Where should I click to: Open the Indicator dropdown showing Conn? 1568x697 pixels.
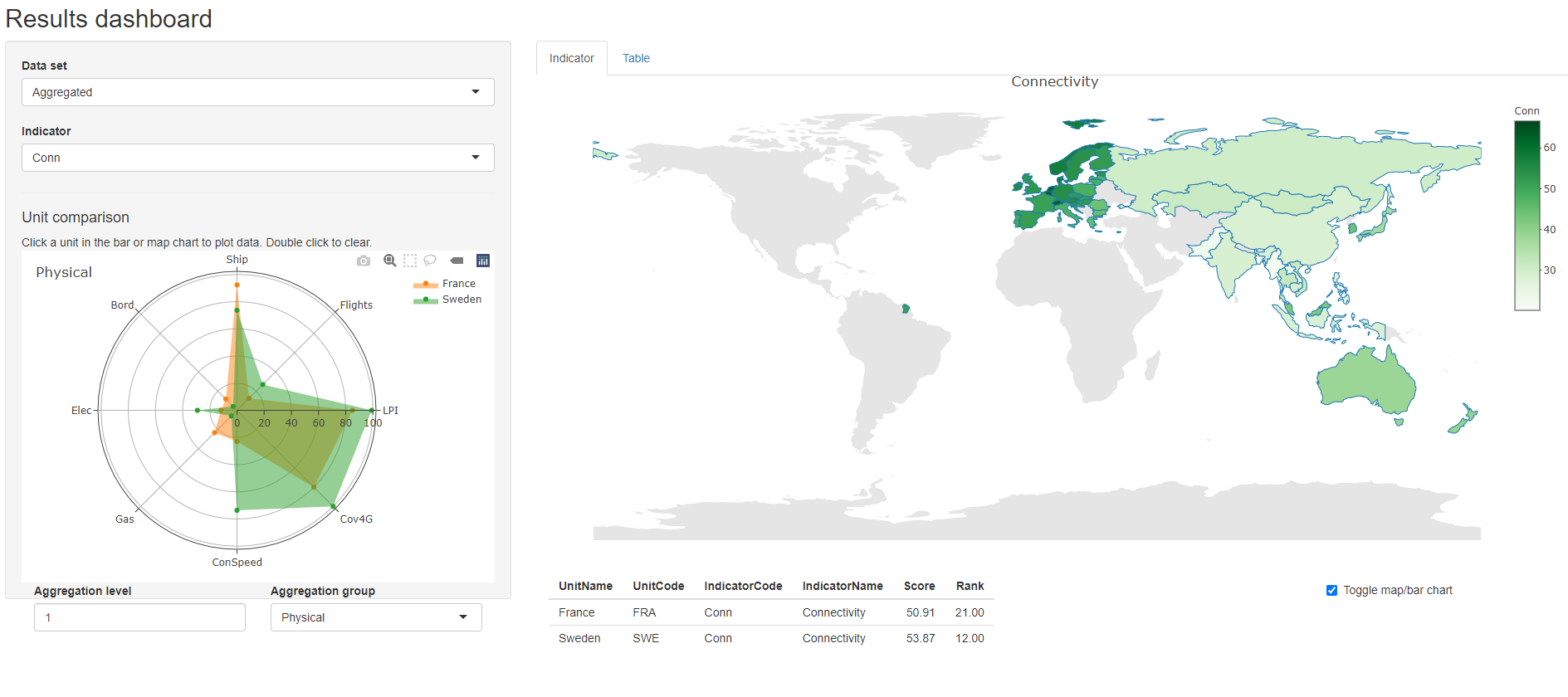pyautogui.click(x=258, y=158)
